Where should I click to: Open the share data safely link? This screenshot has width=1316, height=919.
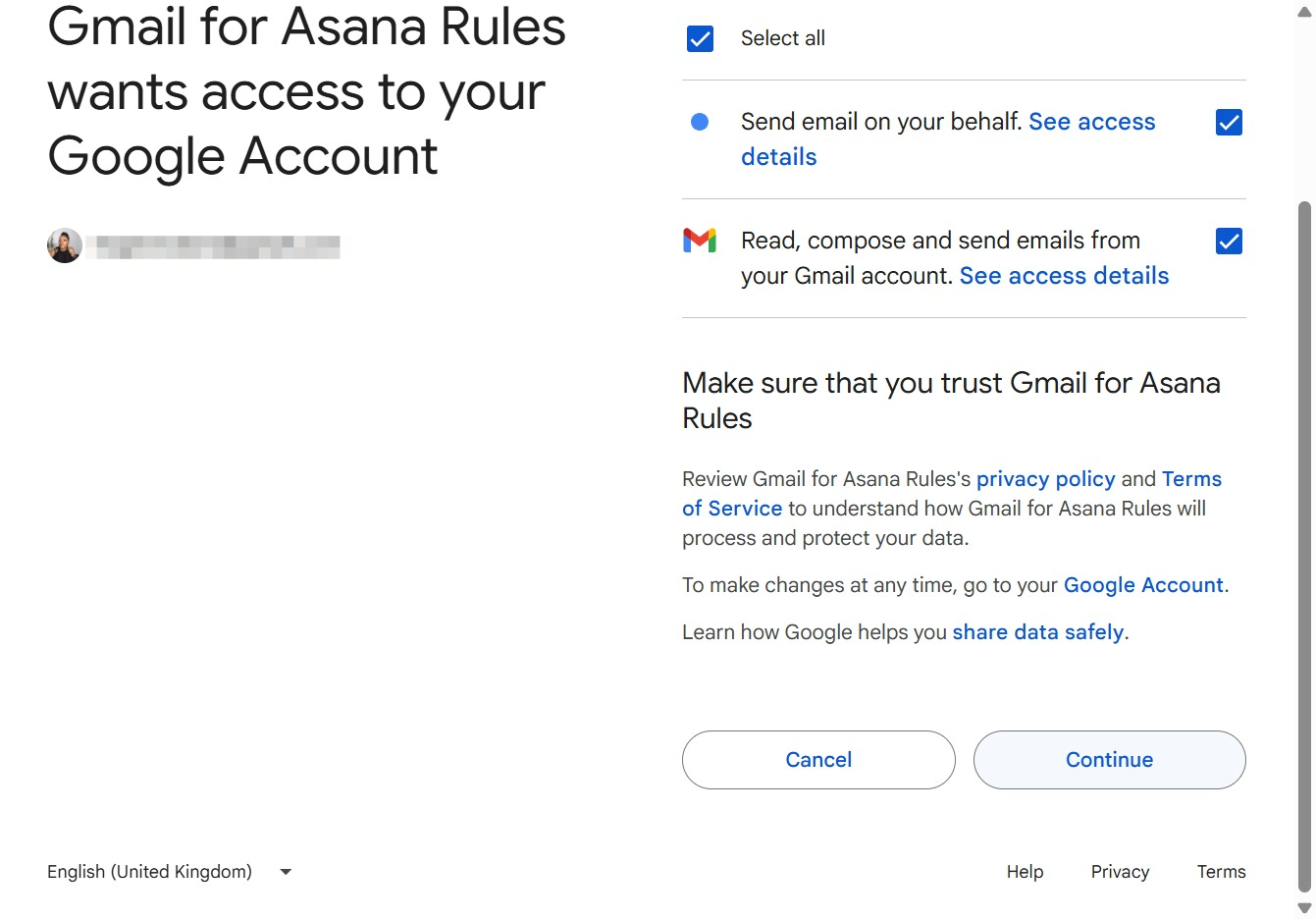pyautogui.click(x=1037, y=632)
